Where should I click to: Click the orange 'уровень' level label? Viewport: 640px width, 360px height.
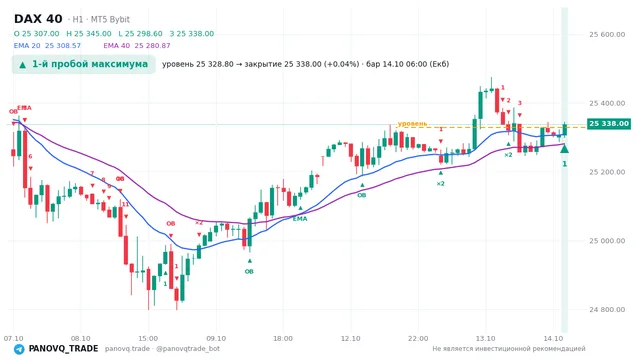tap(413, 123)
